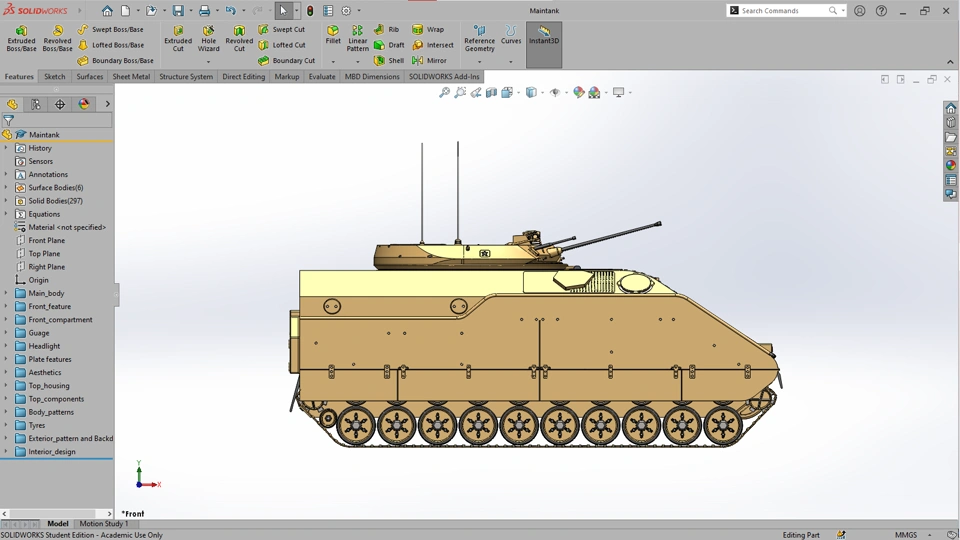Image resolution: width=960 pixels, height=540 pixels.
Task: Open Reference Geometry tools
Action: [479, 39]
